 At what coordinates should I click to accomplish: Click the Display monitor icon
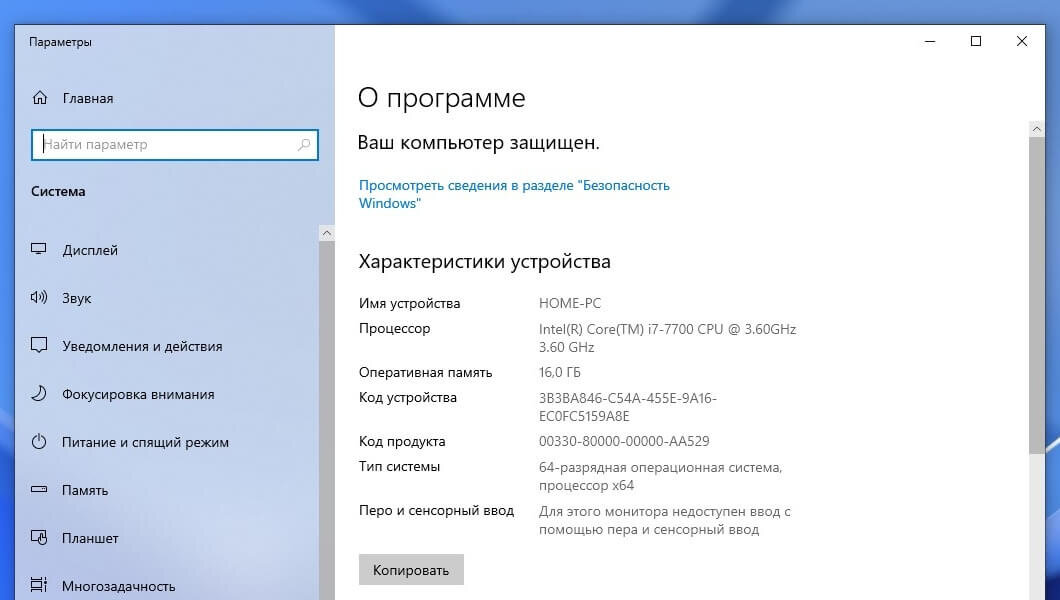[x=39, y=249]
